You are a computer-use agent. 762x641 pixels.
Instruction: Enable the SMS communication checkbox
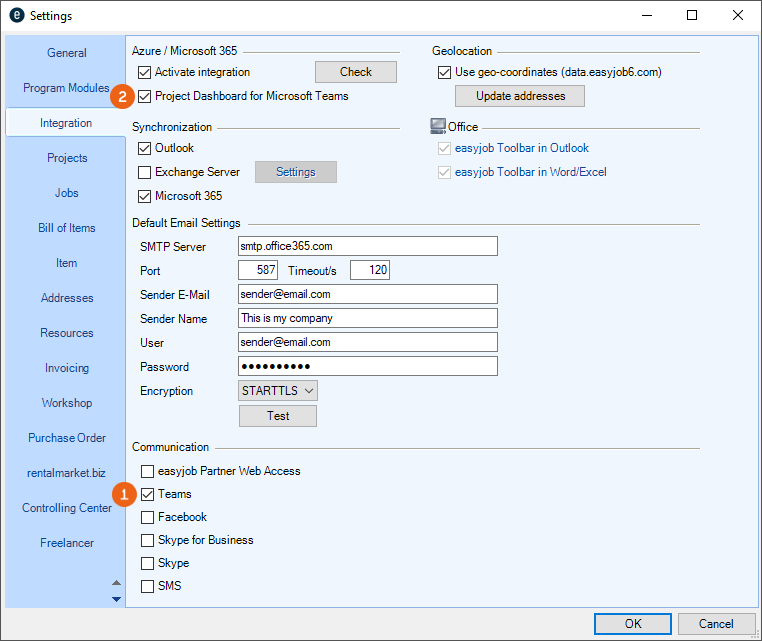[x=147, y=586]
